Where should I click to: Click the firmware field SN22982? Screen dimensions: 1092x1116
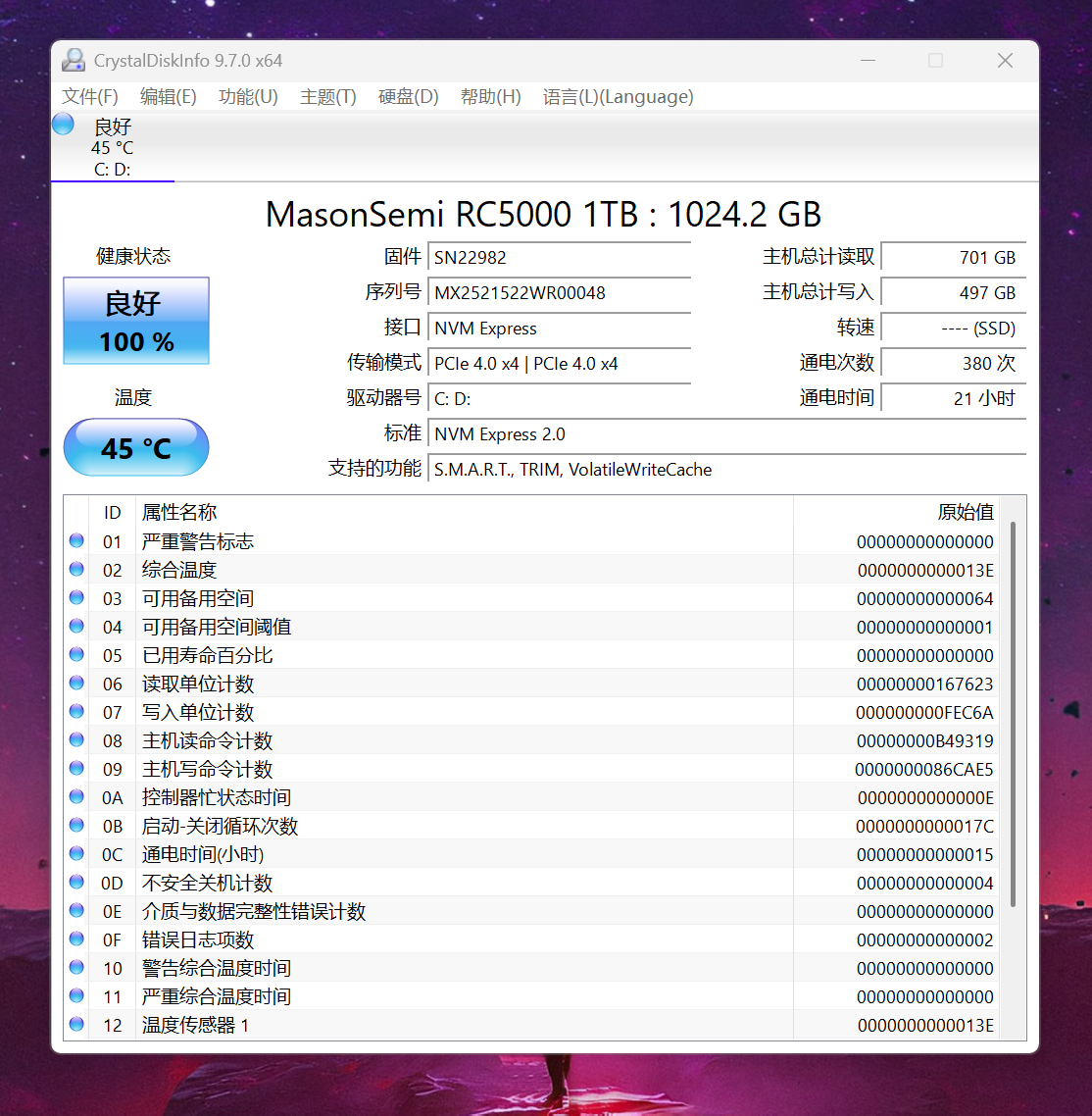click(x=559, y=258)
